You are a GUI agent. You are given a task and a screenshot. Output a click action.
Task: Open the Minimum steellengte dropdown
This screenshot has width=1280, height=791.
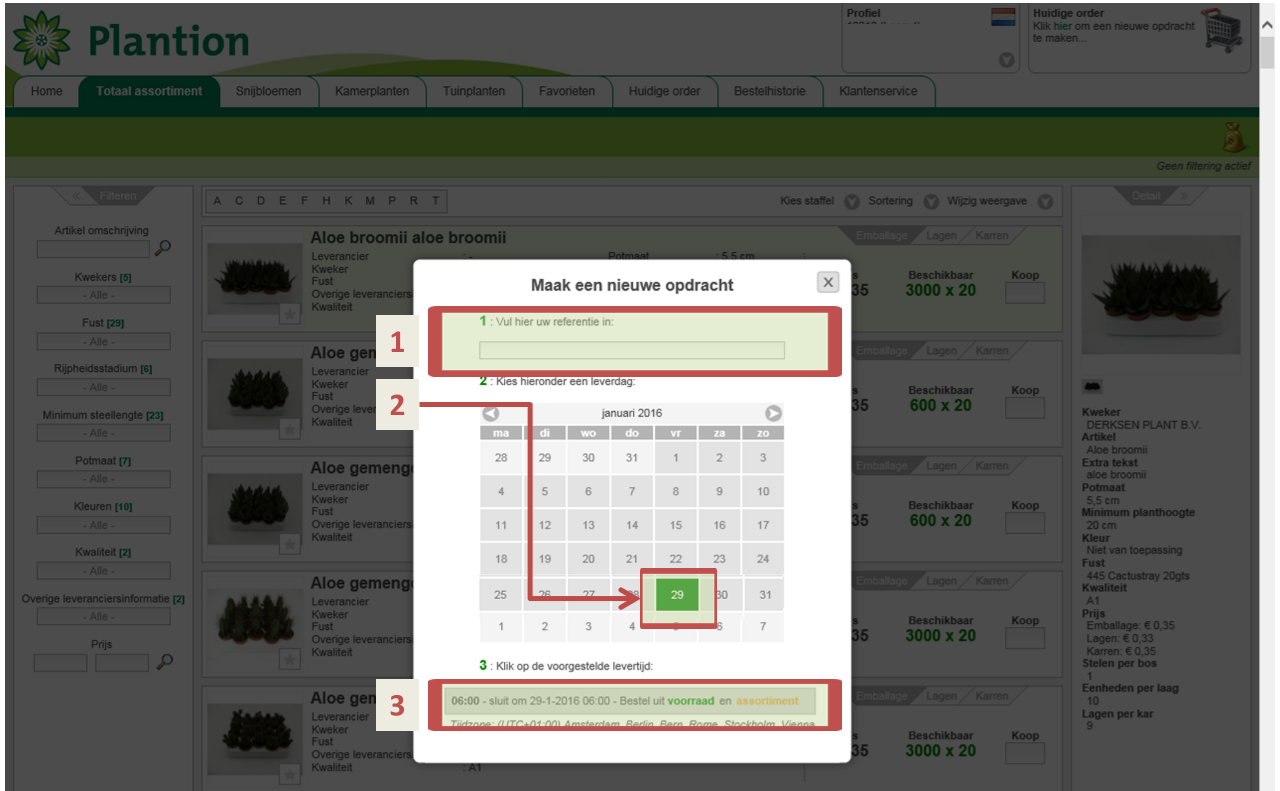point(104,433)
